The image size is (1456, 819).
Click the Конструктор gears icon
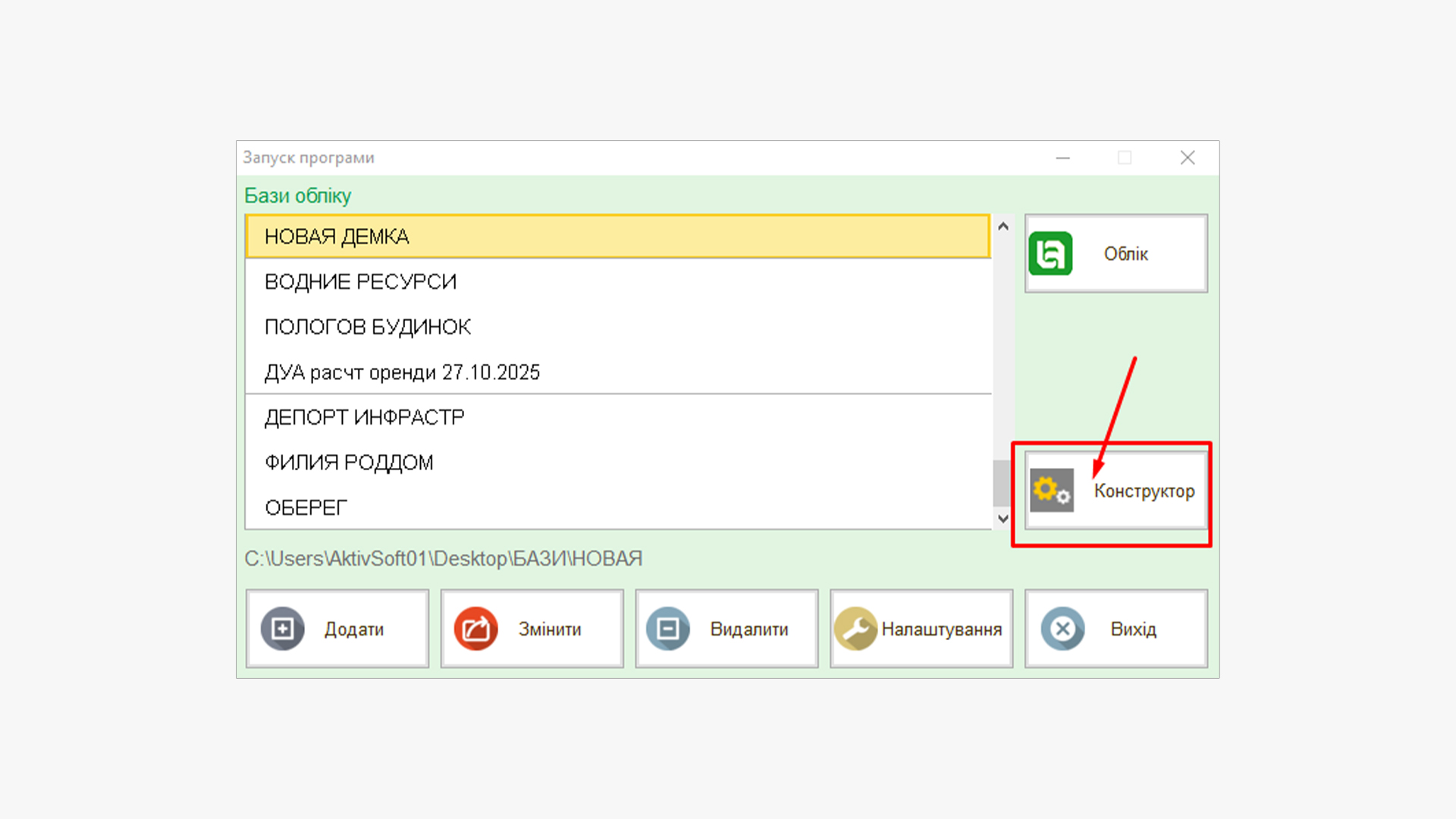[1051, 491]
